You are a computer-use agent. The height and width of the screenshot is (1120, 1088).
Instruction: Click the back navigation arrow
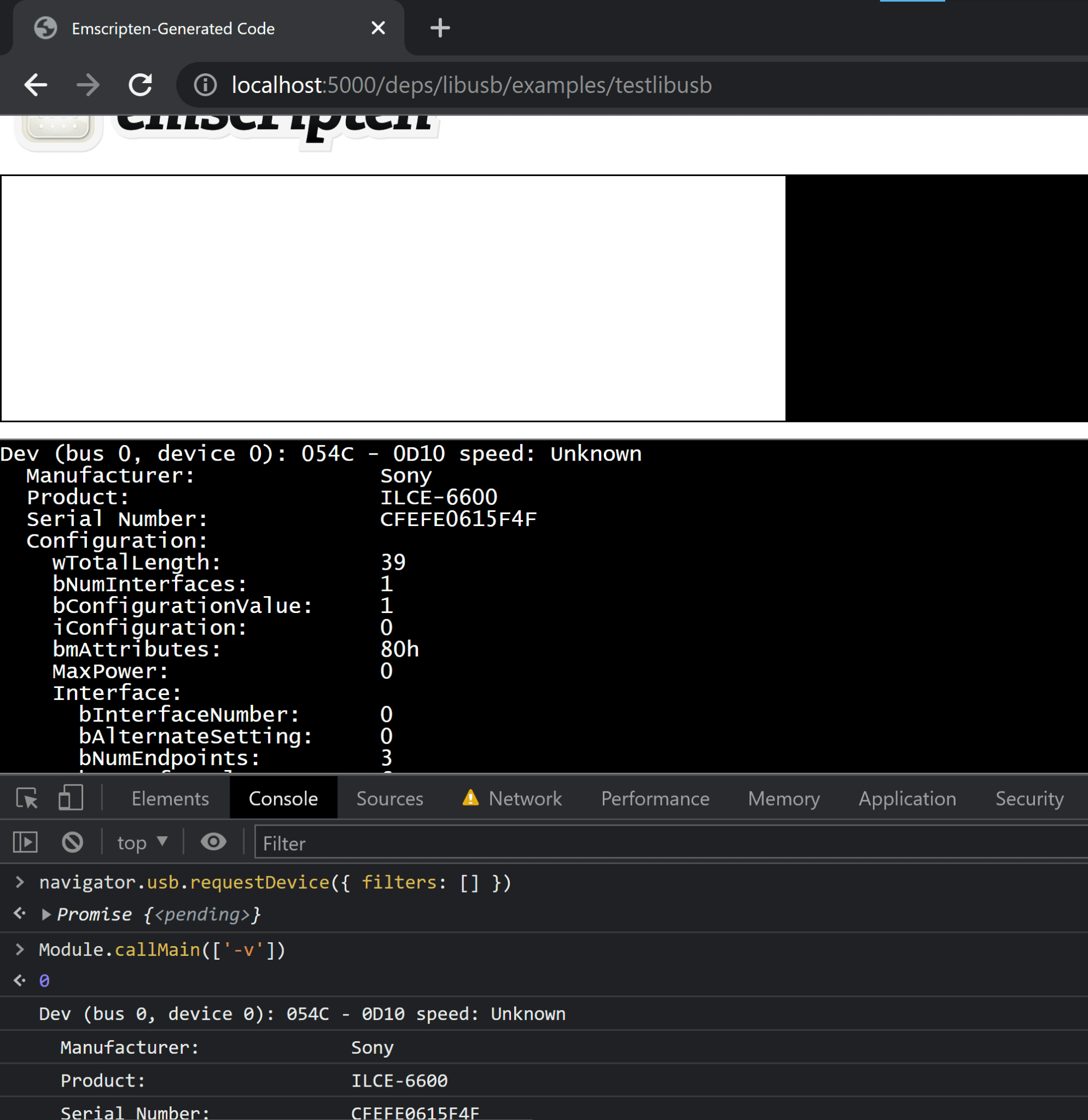[36, 84]
